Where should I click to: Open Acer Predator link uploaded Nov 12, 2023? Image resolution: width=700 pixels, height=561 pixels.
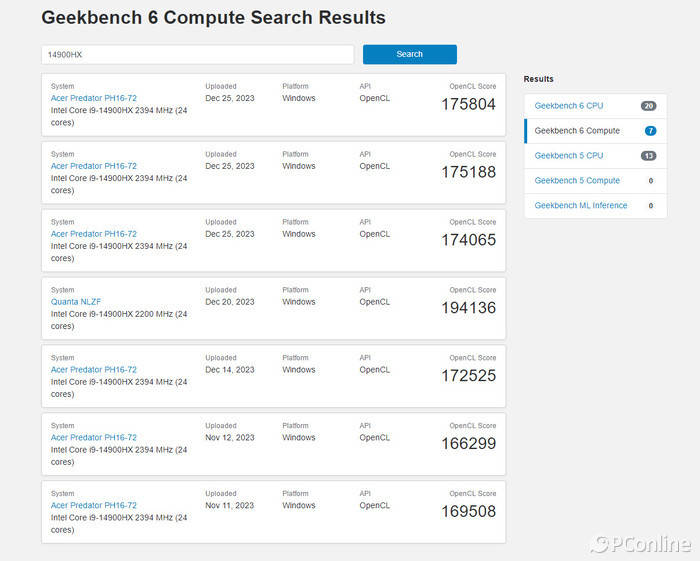click(x=94, y=437)
